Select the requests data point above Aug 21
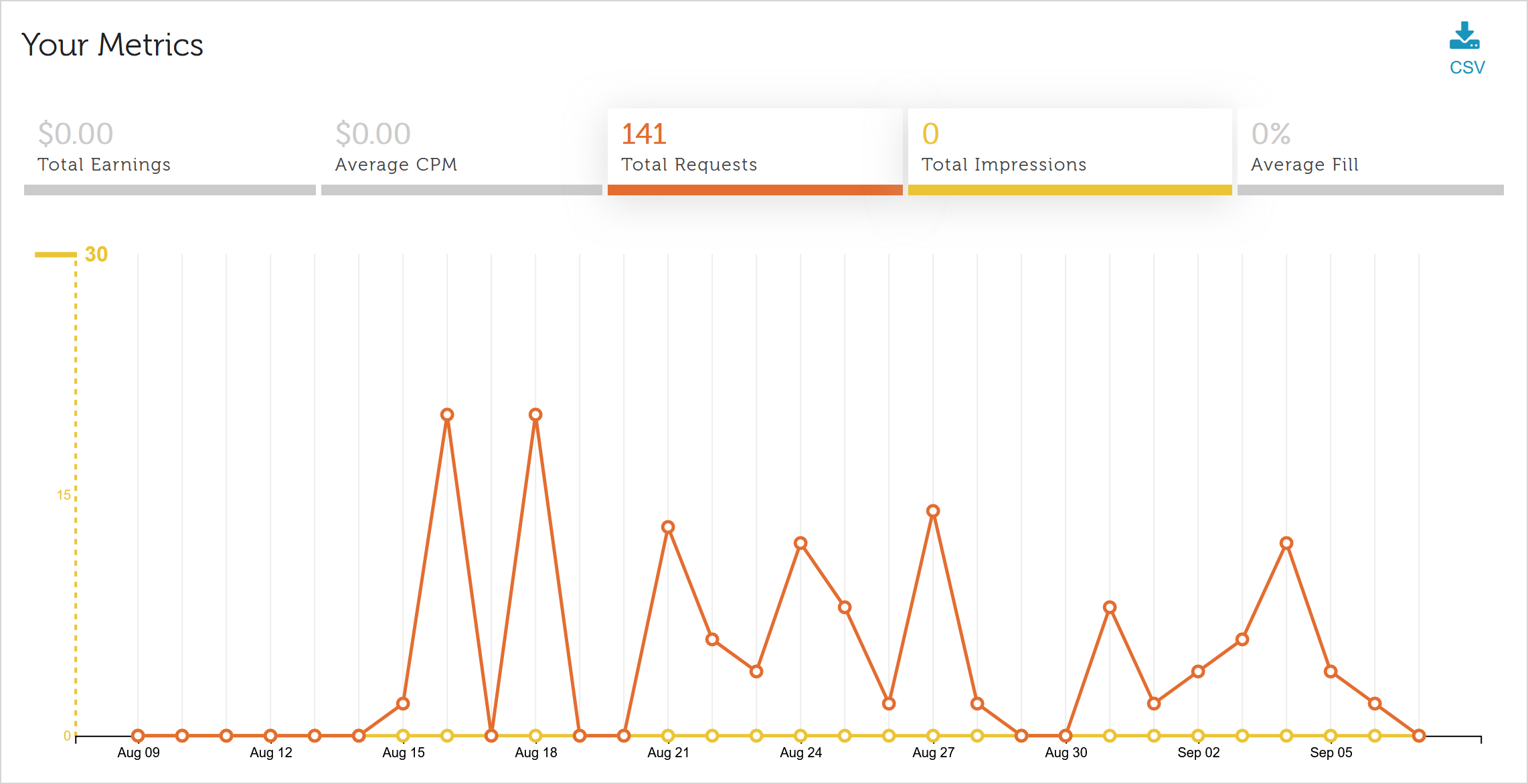The height and width of the screenshot is (784, 1528). pyautogui.click(x=668, y=527)
